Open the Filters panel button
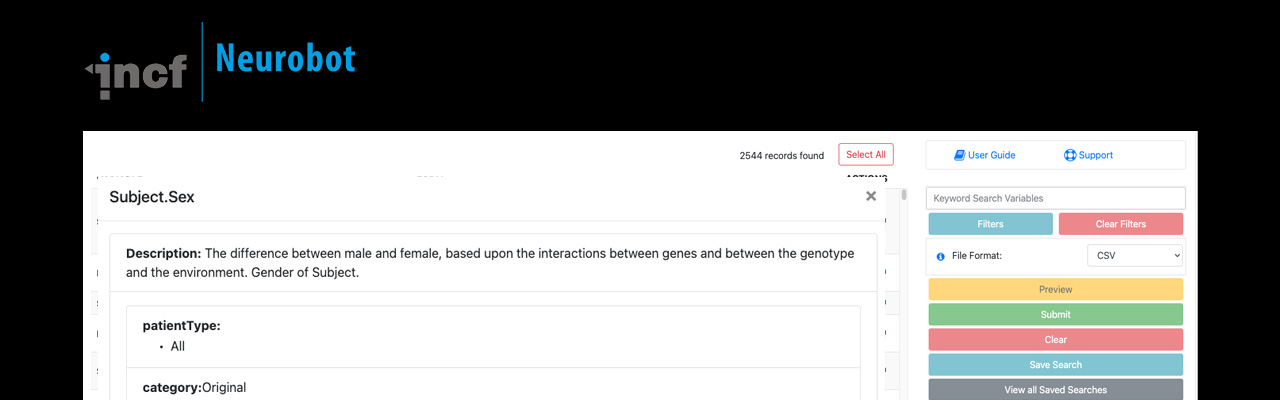Screen dimensions: 1280x400 990,224
